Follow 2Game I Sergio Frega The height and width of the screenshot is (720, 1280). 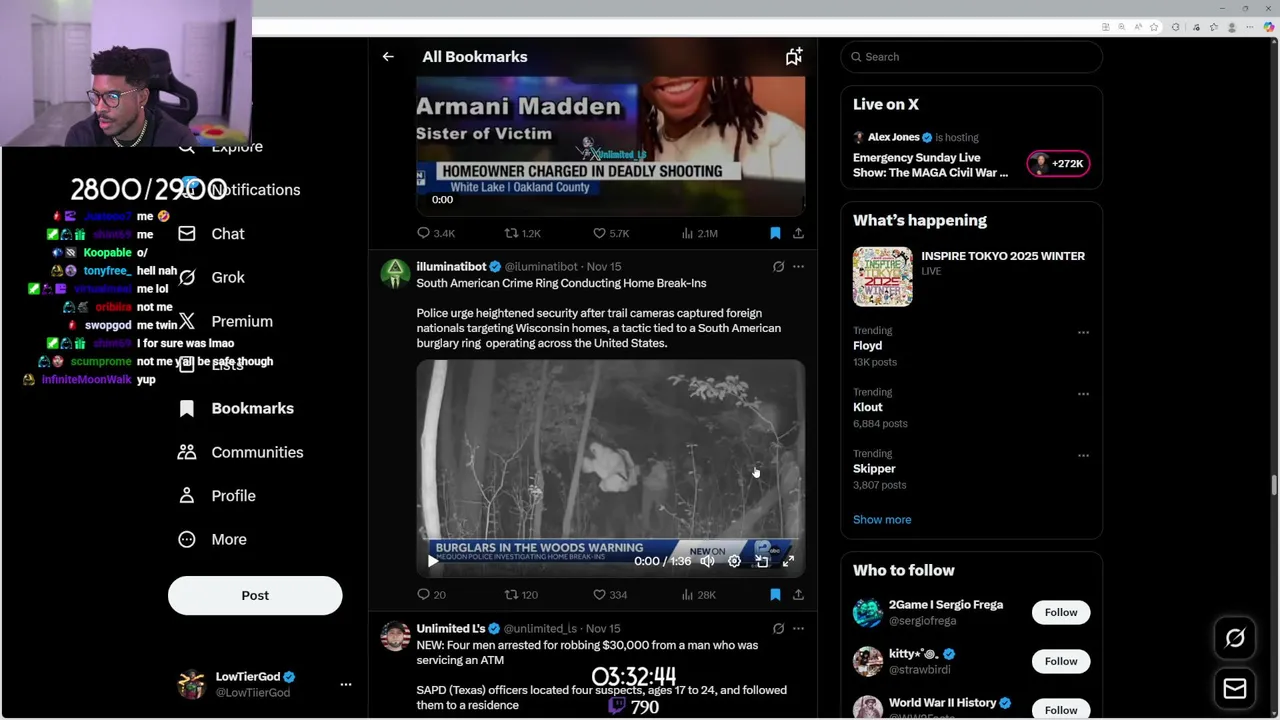1061,612
